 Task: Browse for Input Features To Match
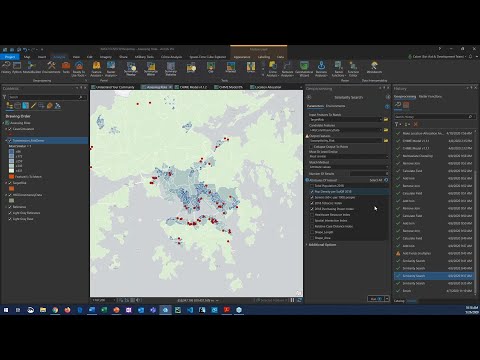pyautogui.click(x=386, y=119)
